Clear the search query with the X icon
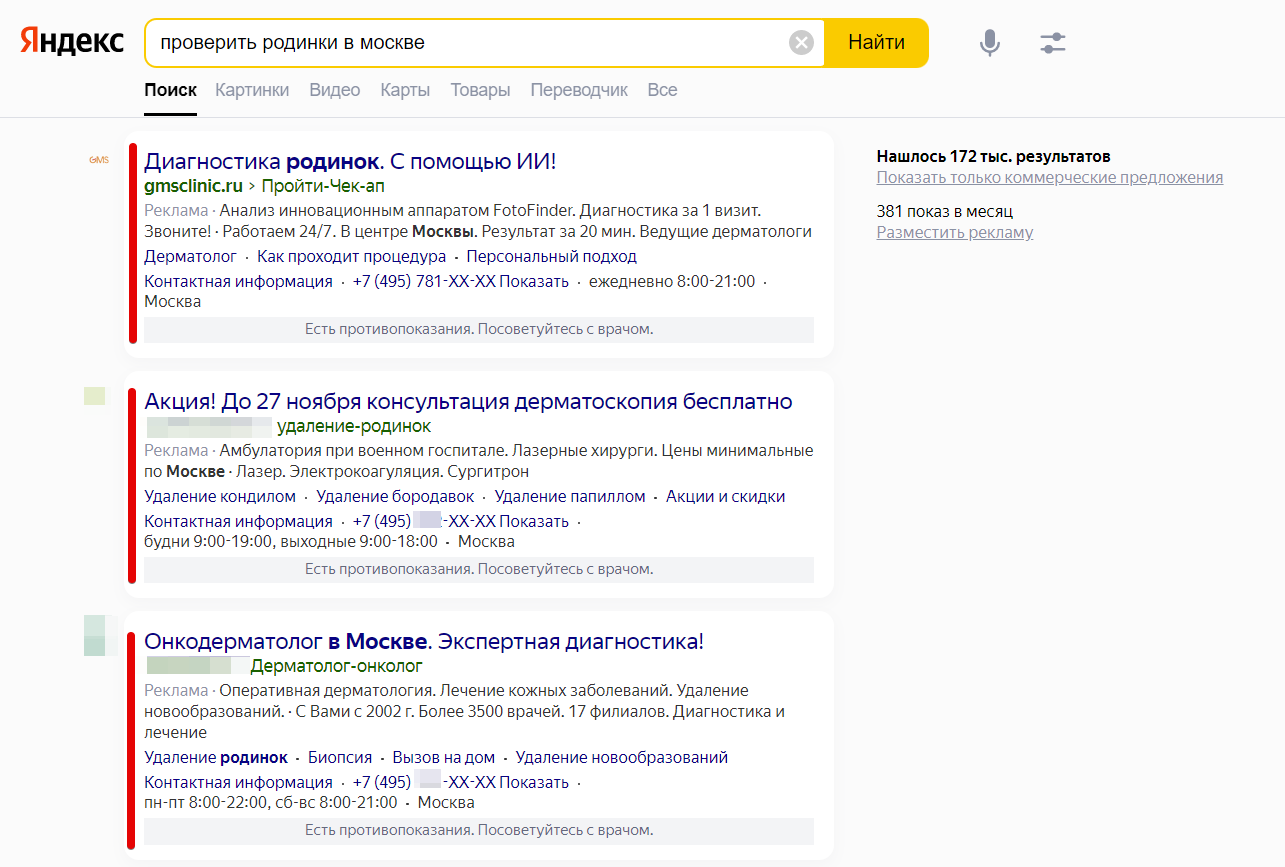 pyautogui.click(x=801, y=42)
